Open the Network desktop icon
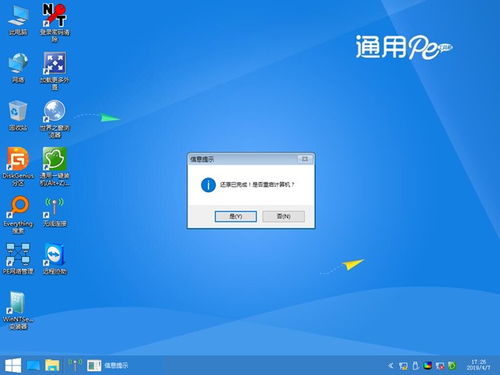 click(x=18, y=68)
